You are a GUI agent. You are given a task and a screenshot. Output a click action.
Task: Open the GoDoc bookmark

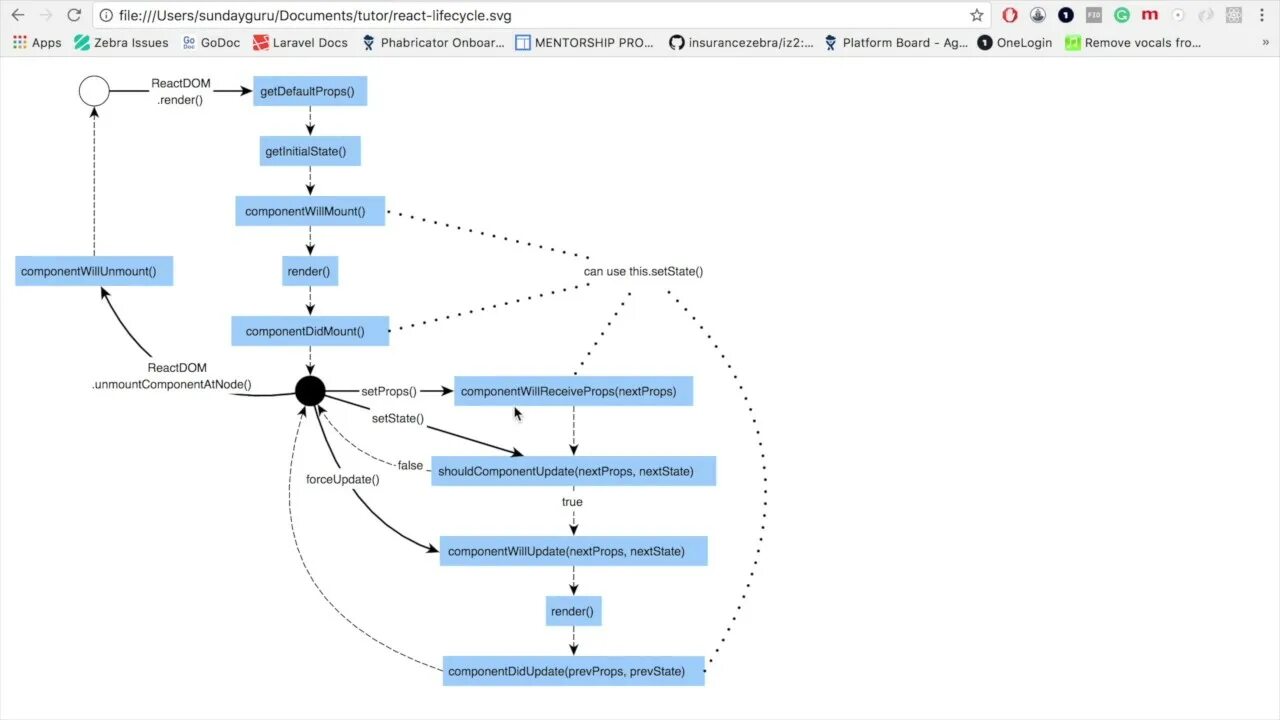click(x=211, y=43)
